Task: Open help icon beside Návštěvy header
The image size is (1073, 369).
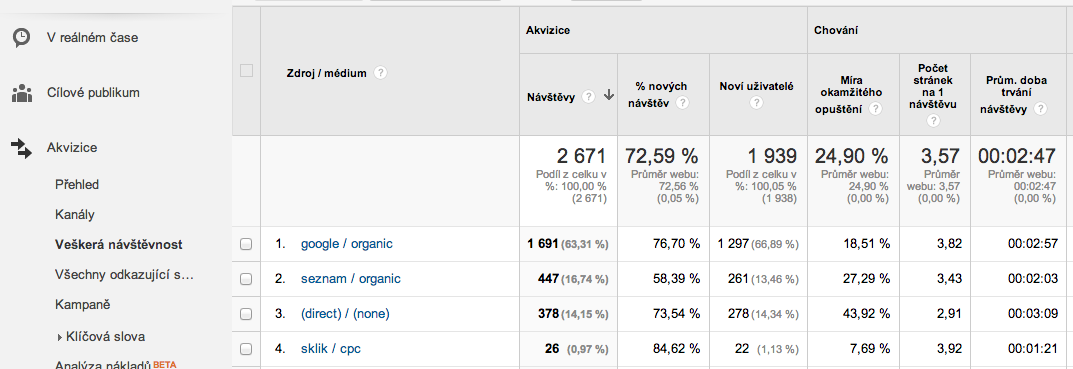Action: pyautogui.click(x=588, y=97)
